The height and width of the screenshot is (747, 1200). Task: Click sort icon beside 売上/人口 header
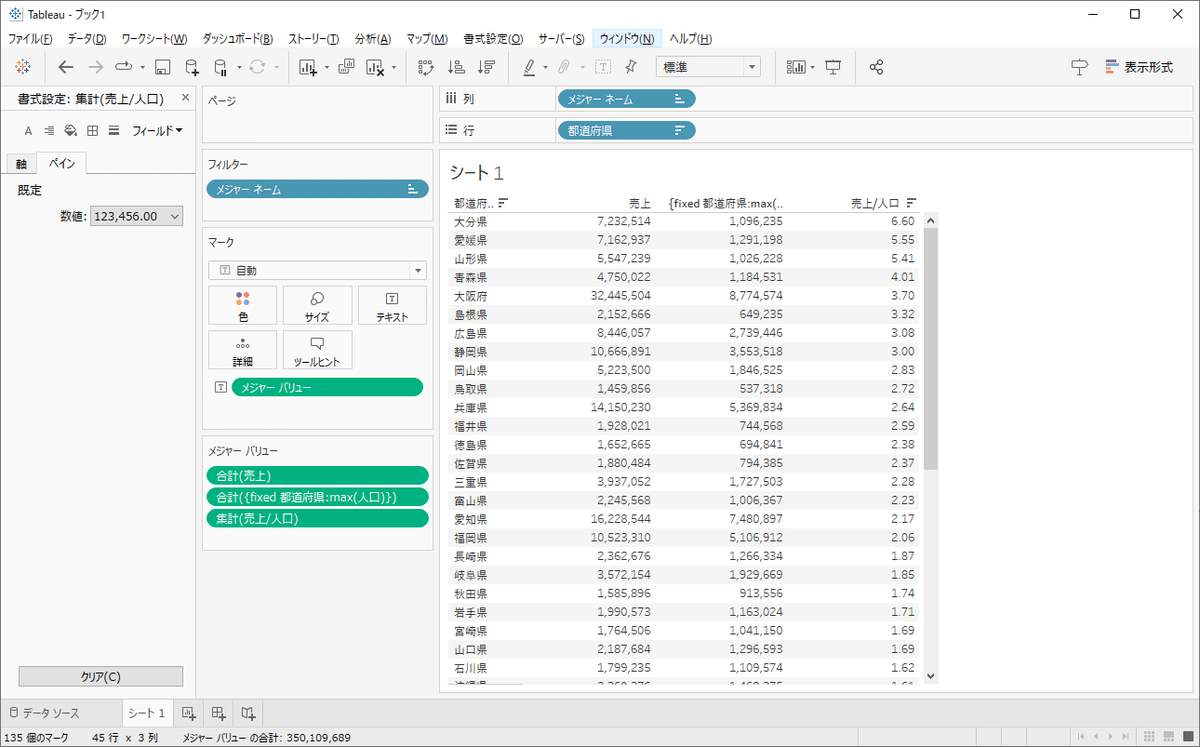click(911, 202)
